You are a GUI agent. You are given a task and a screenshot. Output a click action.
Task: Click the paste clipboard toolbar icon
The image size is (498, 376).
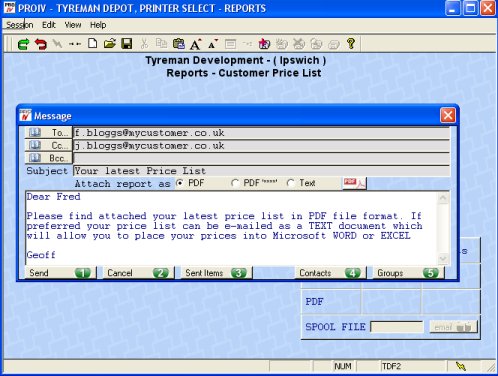pyautogui.click(x=179, y=44)
